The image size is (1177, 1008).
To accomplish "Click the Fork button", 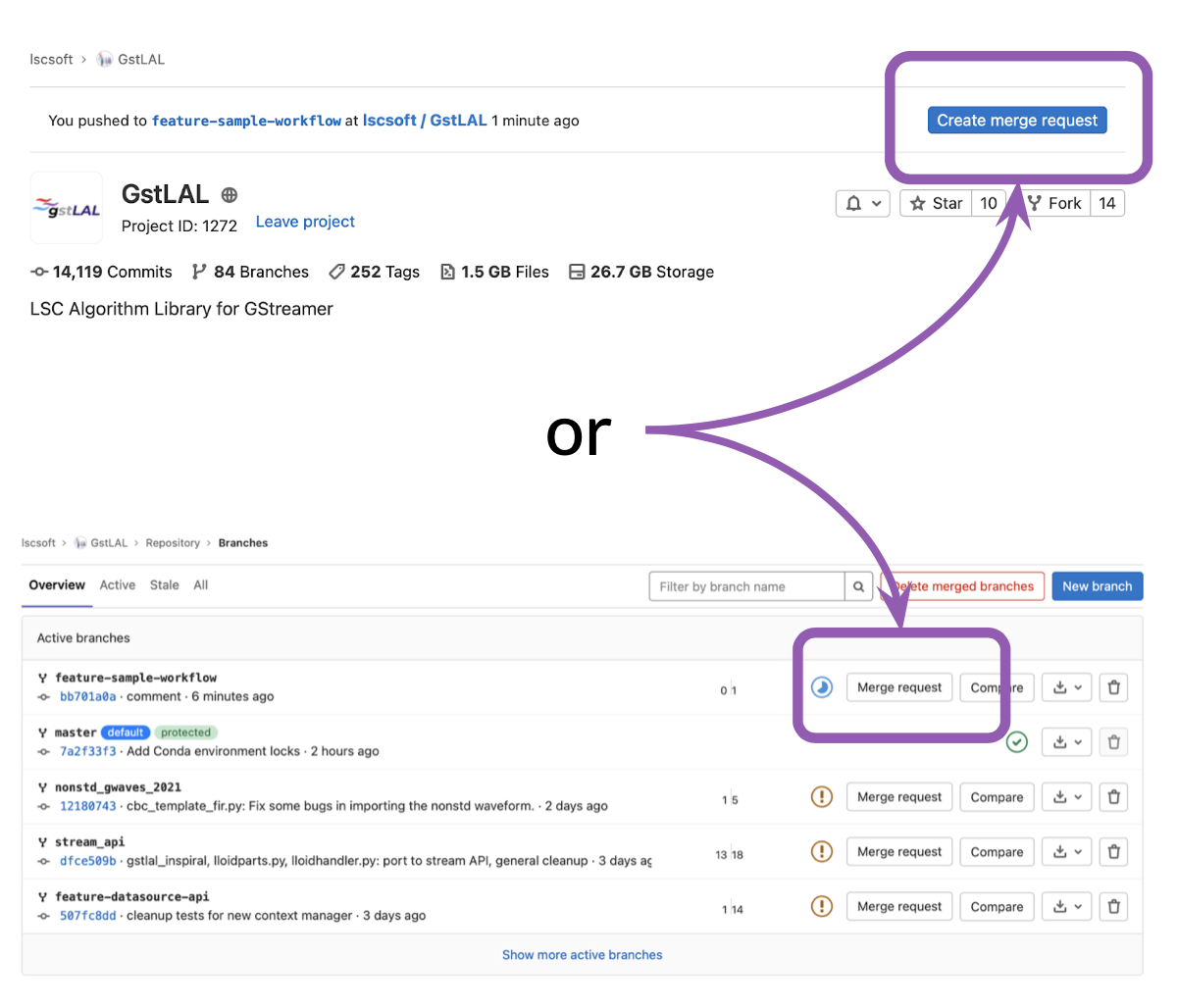I will [1055, 203].
